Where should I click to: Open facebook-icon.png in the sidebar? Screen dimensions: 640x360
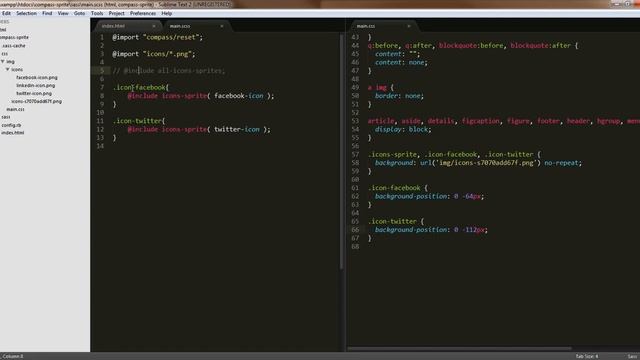point(37,78)
